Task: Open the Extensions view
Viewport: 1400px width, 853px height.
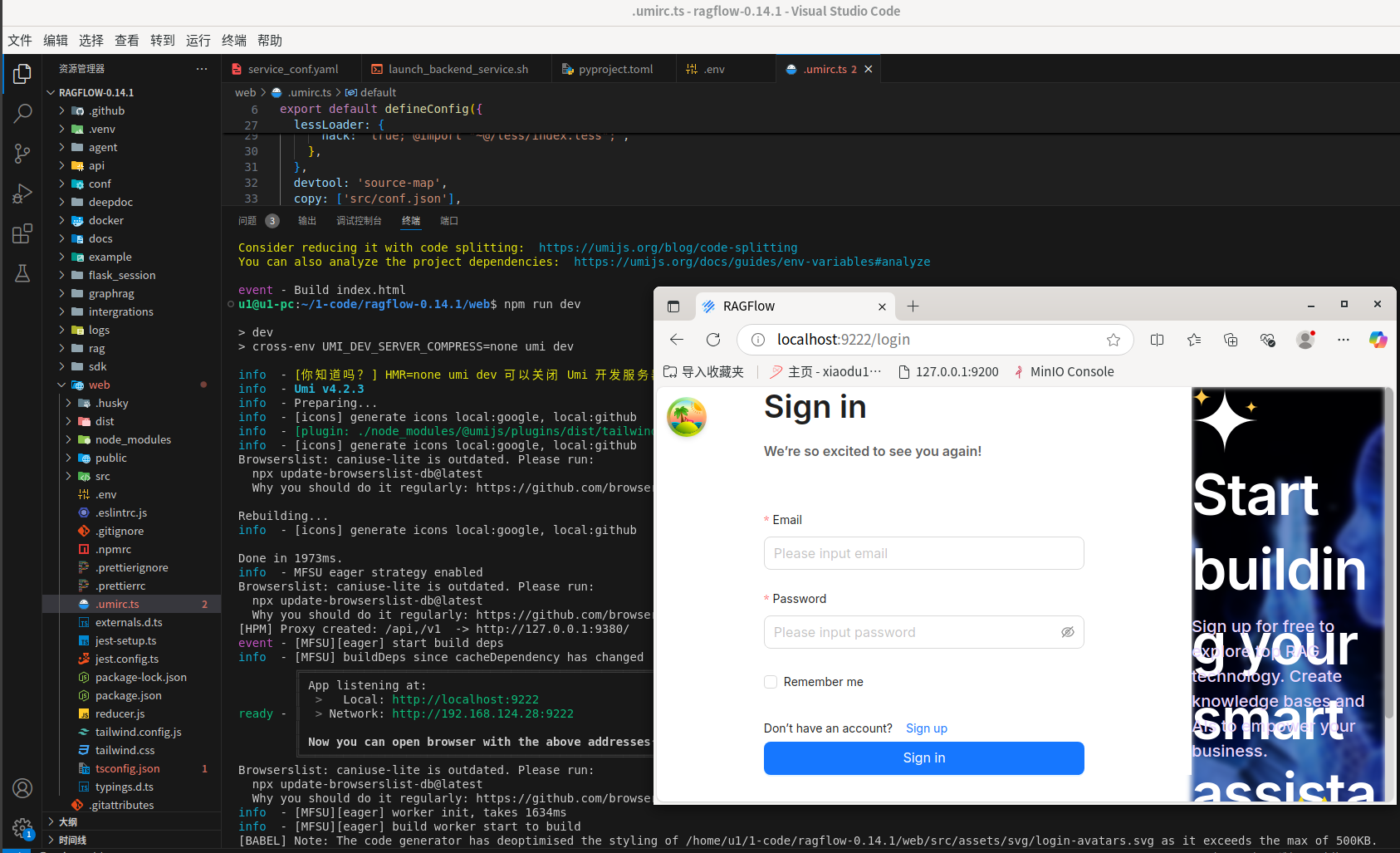Action: tap(22, 233)
